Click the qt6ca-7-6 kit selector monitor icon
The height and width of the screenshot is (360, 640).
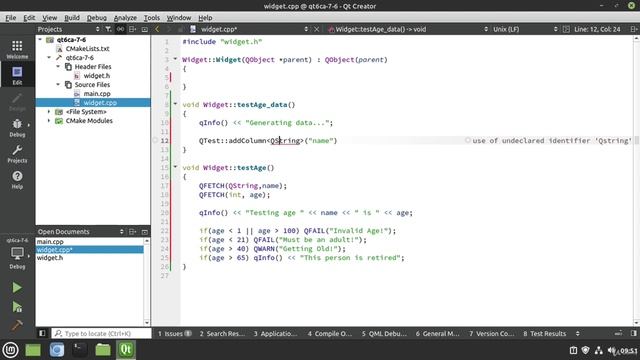point(17,254)
